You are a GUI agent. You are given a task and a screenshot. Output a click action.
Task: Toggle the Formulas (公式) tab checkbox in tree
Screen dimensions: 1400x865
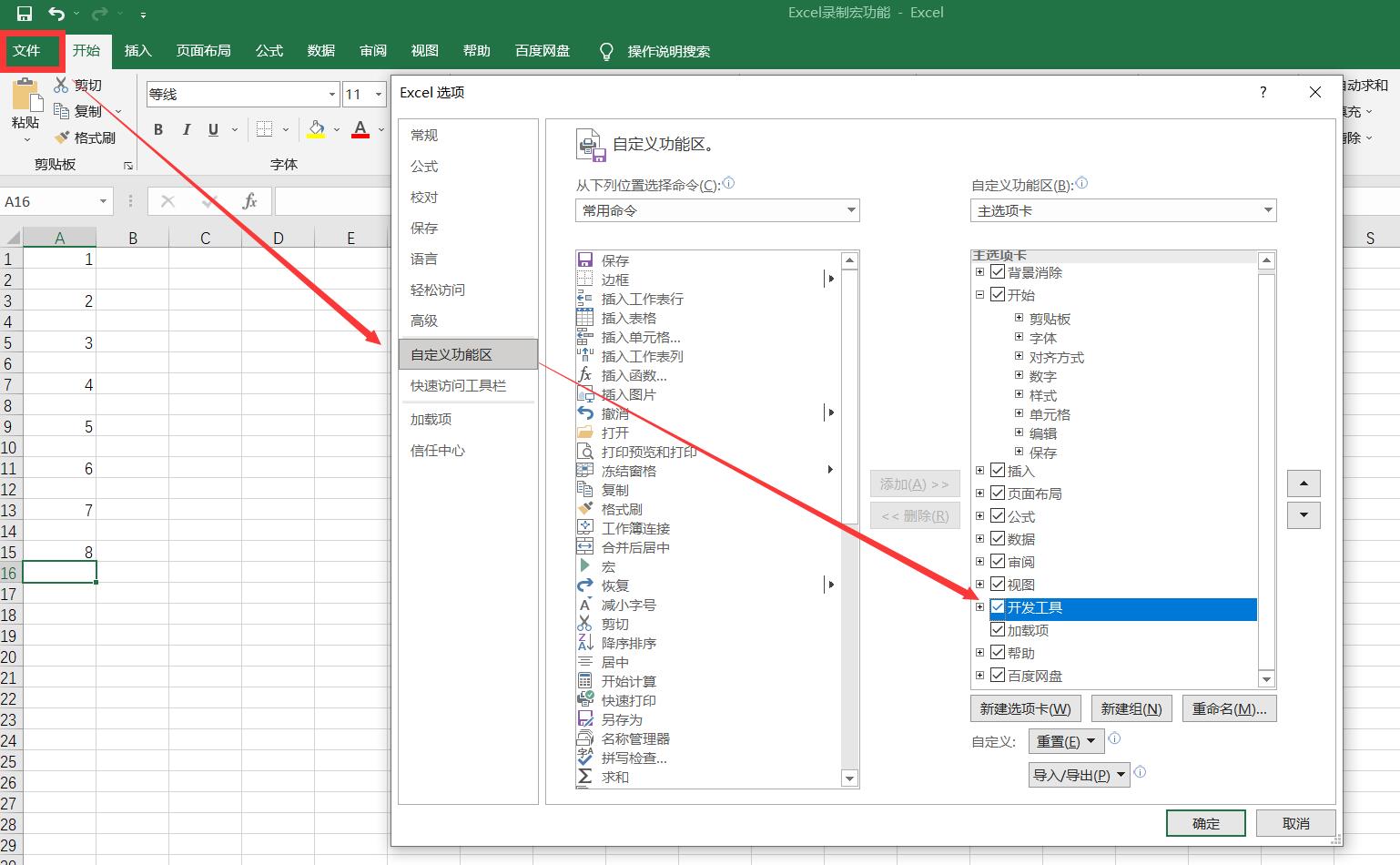998,516
